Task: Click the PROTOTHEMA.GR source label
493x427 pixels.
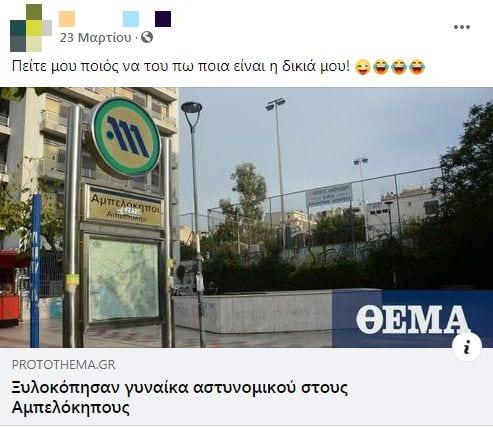Action: coord(64,365)
